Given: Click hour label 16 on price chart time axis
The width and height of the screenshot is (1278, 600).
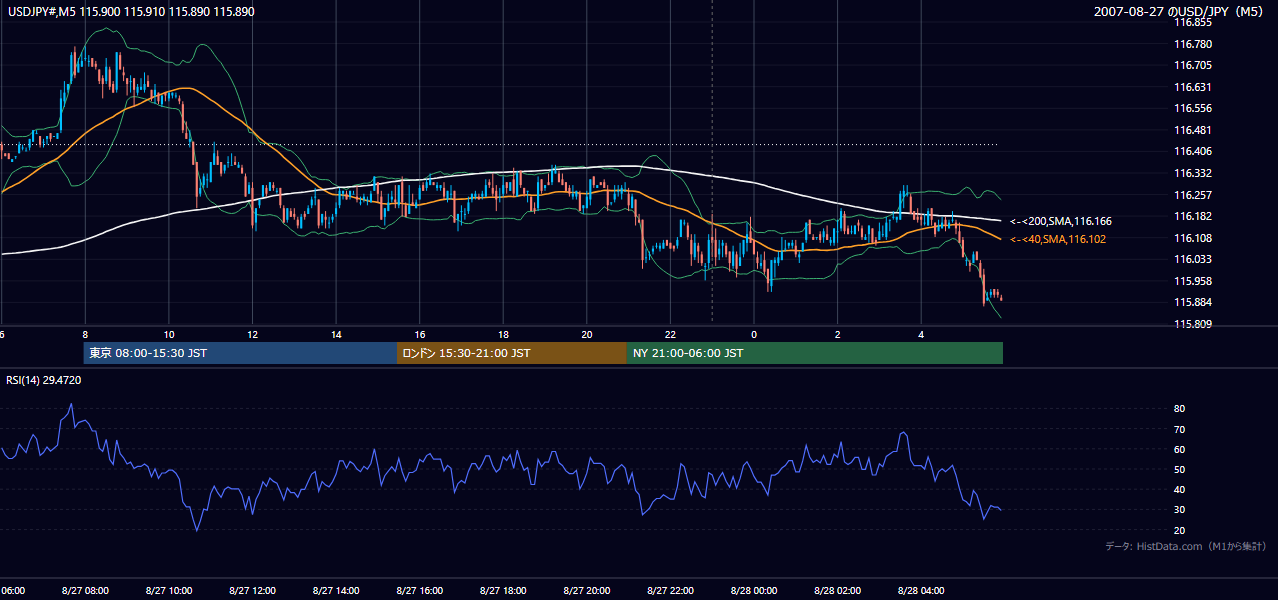Looking at the screenshot, I should (420, 334).
